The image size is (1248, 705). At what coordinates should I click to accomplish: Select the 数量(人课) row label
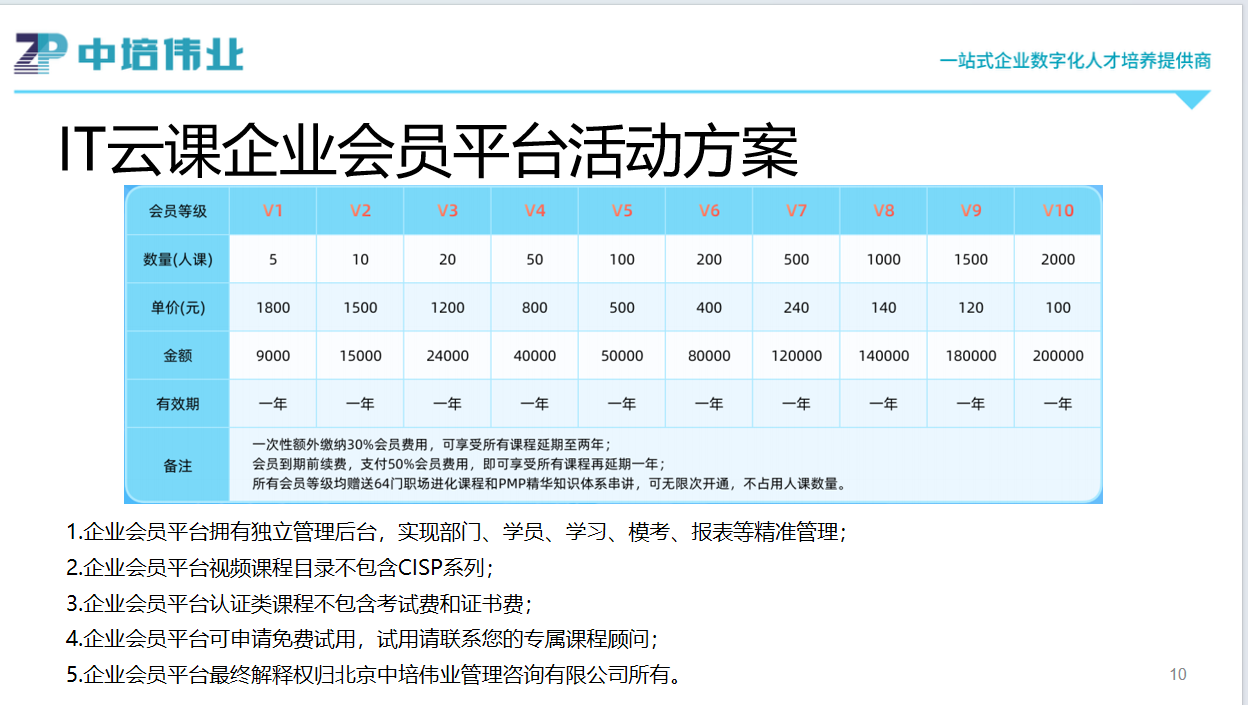click(x=177, y=258)
